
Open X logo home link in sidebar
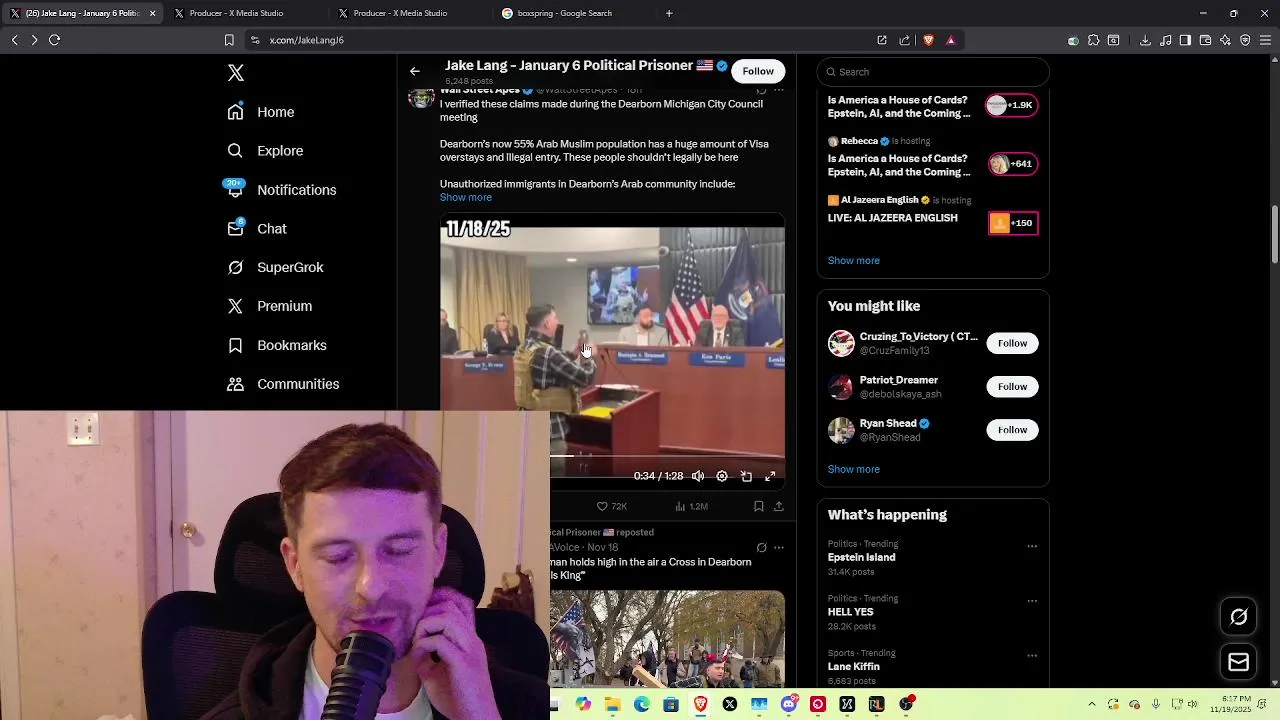pyautogui.click(x=236, y=73)
